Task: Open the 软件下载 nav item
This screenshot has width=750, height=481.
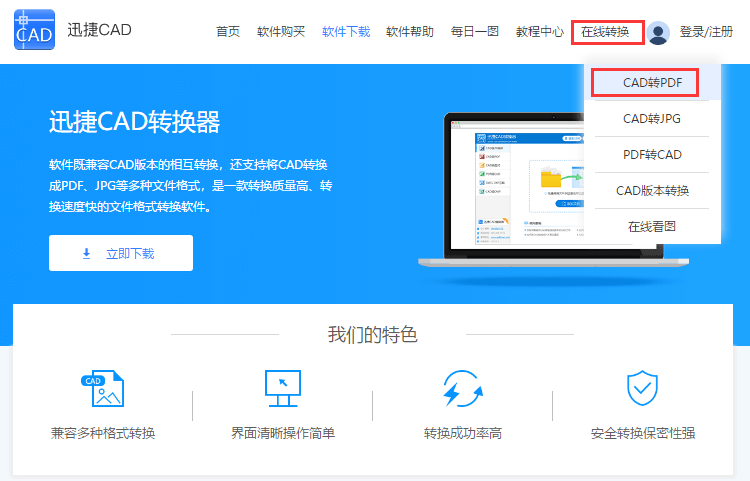Action: coord(346,32)
